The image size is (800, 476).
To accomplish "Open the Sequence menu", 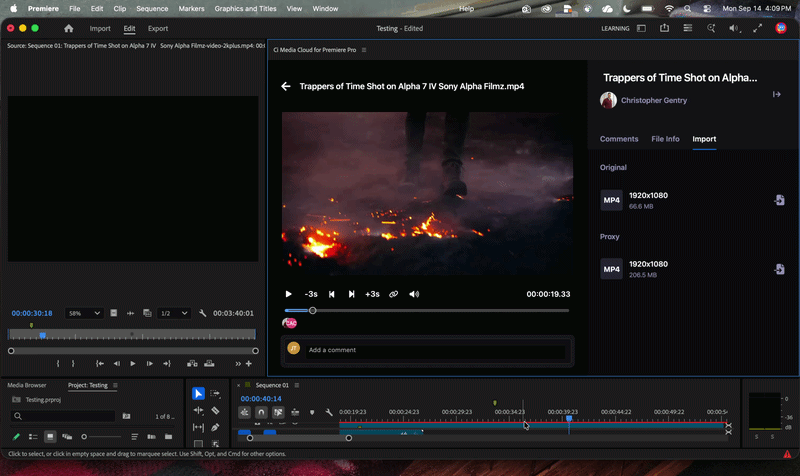I will pos(152,9).
